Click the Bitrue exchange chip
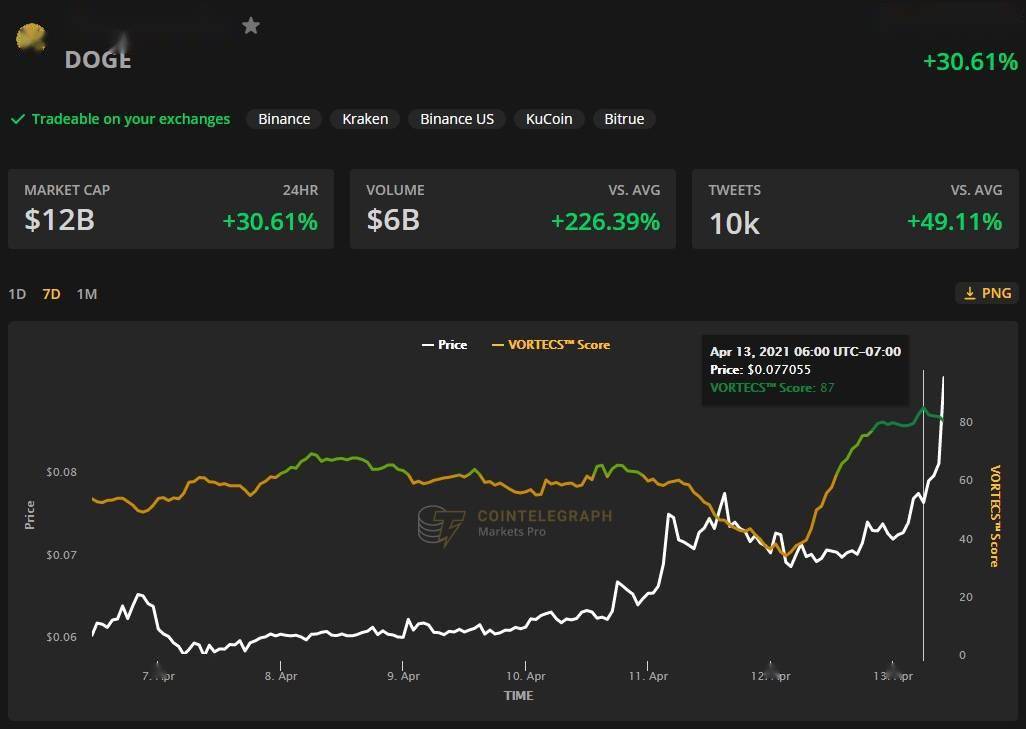Viewport: 1026px width, 729px height. tap(624, 119)
